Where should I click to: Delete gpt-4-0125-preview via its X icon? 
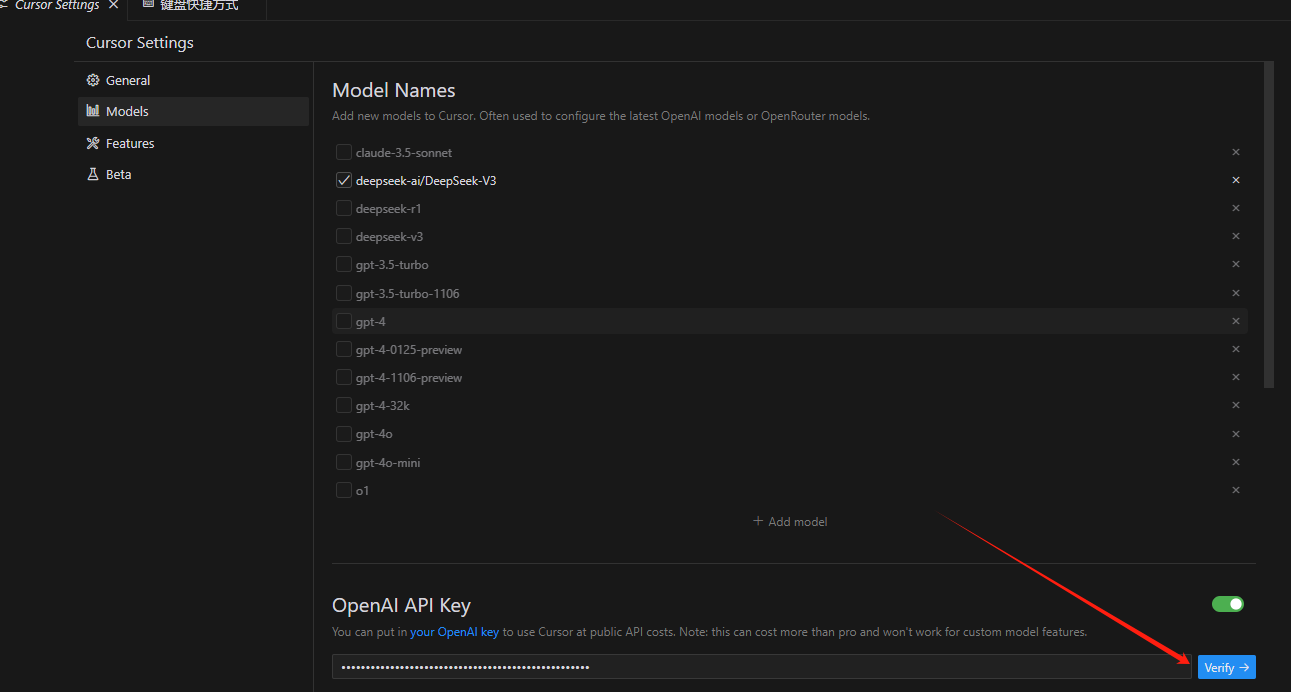(x=1236, y=350)
